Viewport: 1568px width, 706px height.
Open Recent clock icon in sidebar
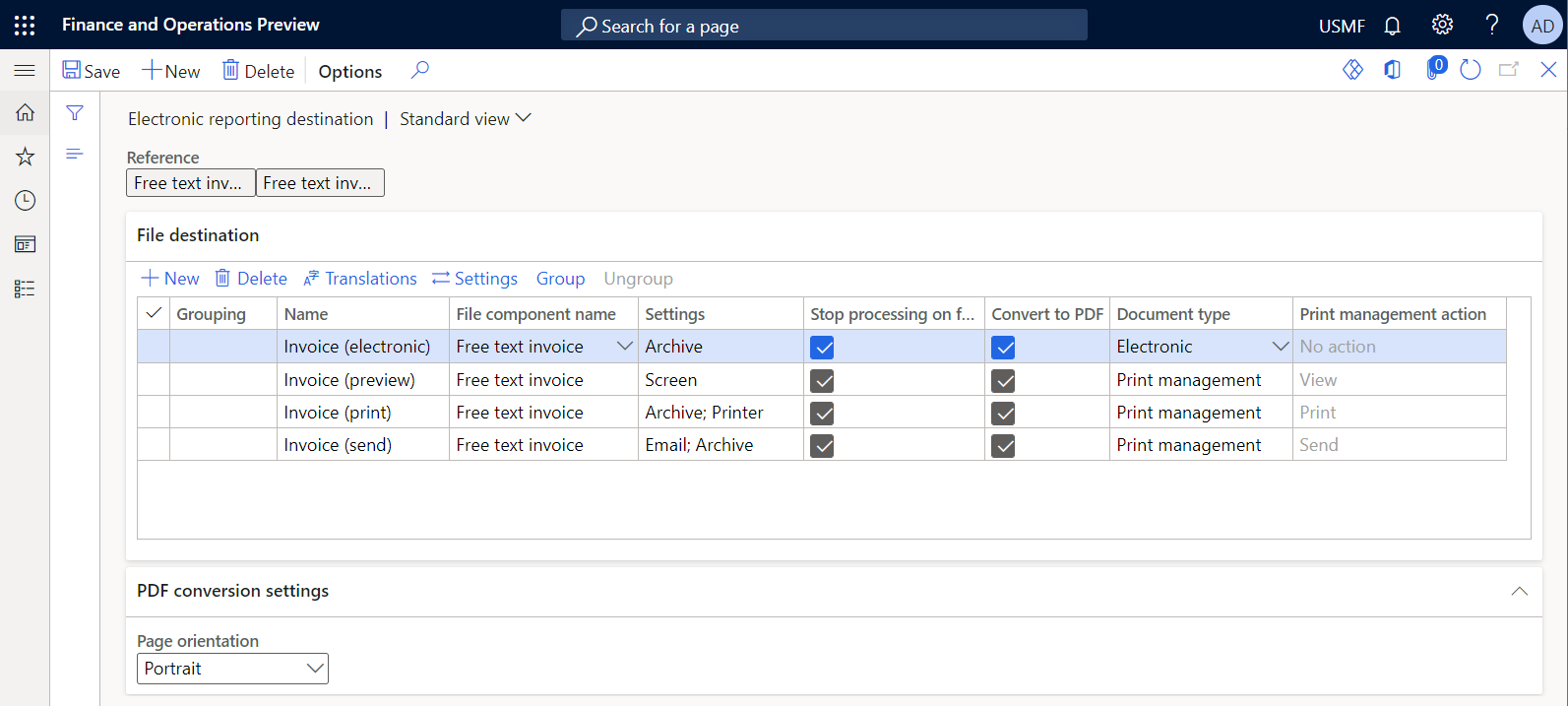25,201
